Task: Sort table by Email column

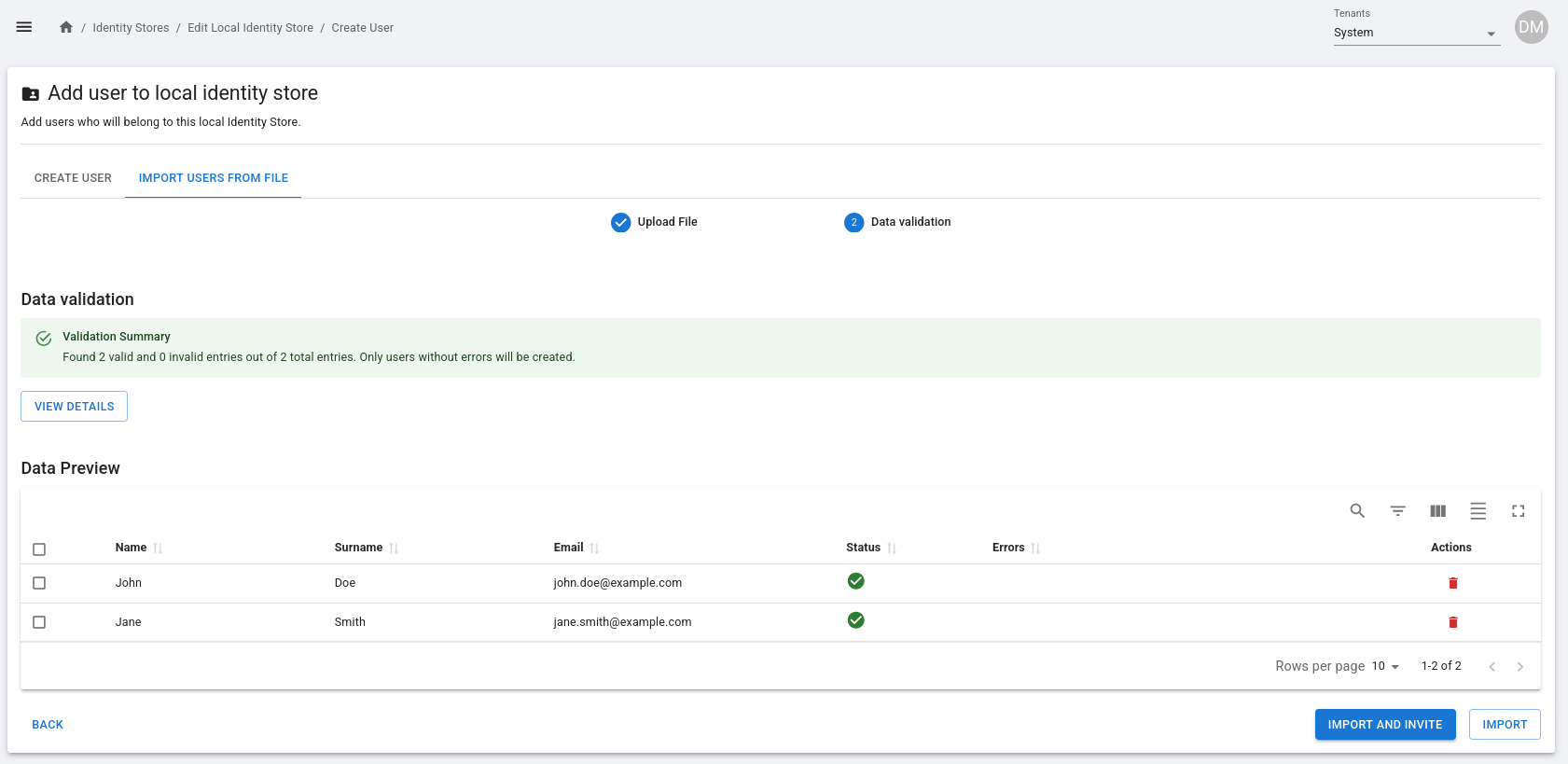Action: [568, 548]
